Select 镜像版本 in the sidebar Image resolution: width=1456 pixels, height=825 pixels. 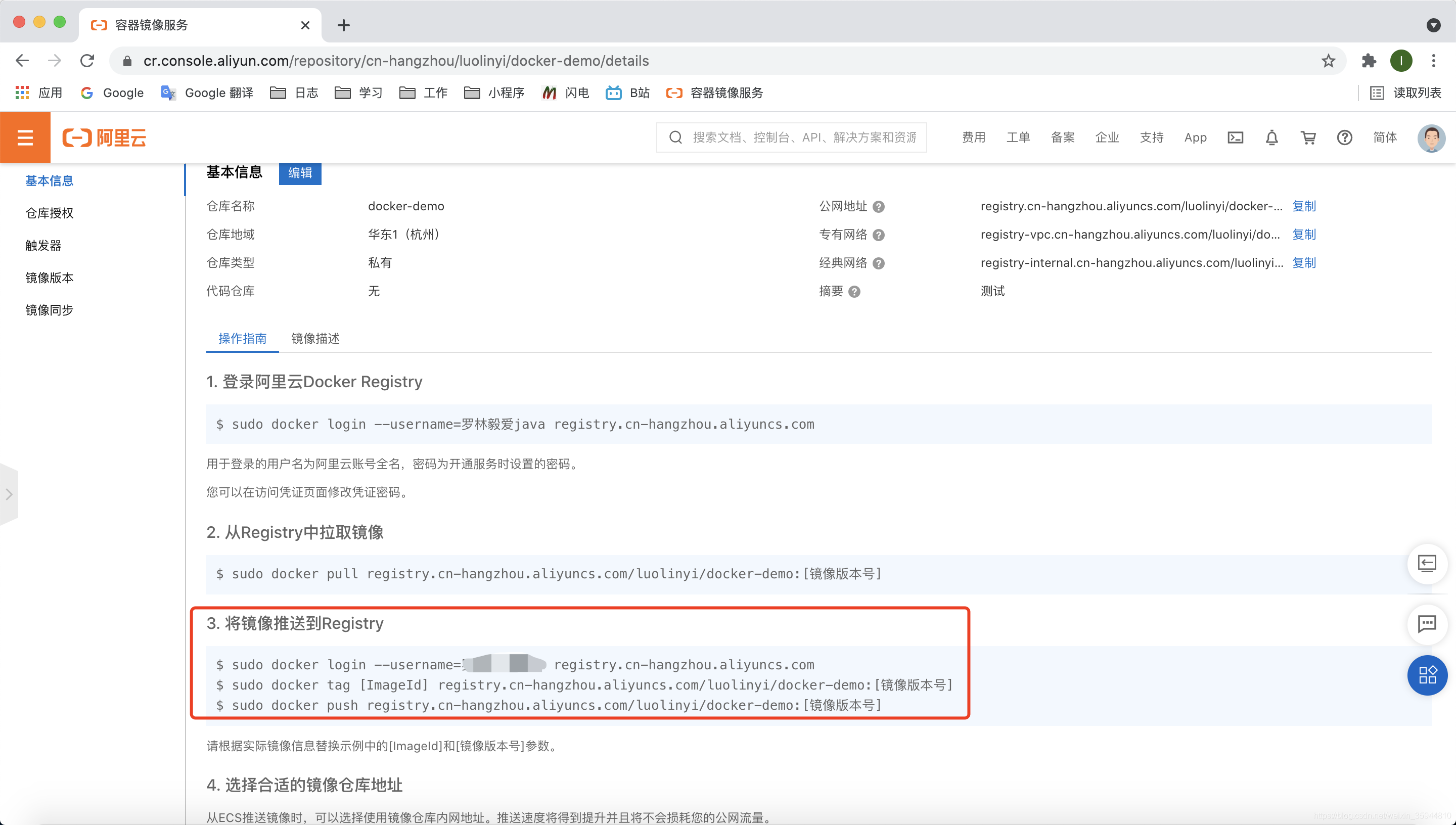click(49, 278)
